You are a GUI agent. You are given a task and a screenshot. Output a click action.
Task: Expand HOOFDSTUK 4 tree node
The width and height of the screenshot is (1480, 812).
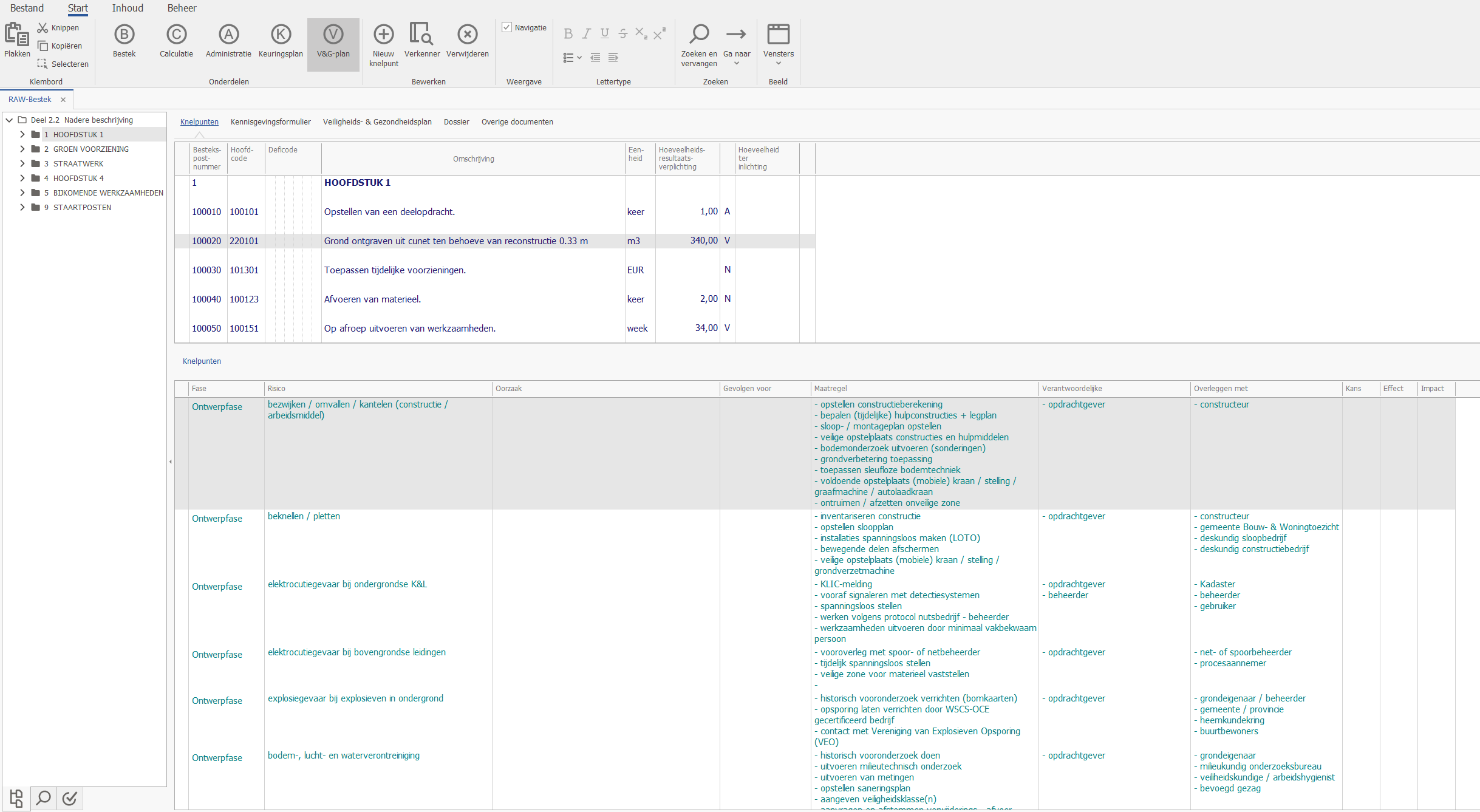tap(22, 178)
